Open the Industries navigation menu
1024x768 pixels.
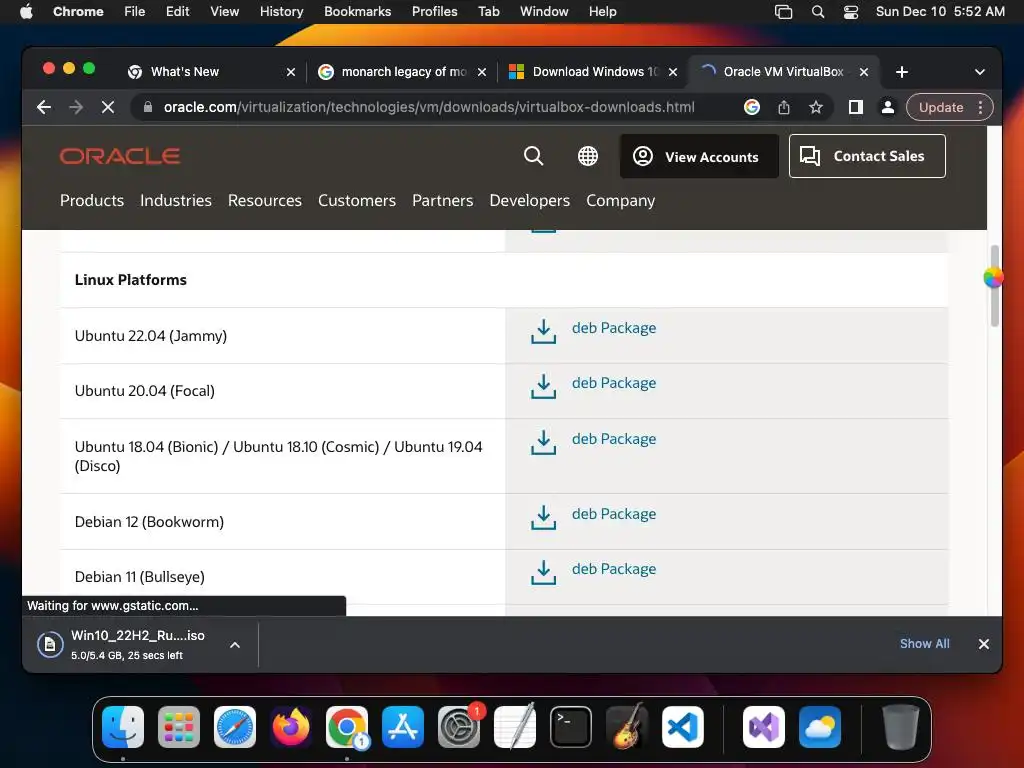click(x=176, y=200)
